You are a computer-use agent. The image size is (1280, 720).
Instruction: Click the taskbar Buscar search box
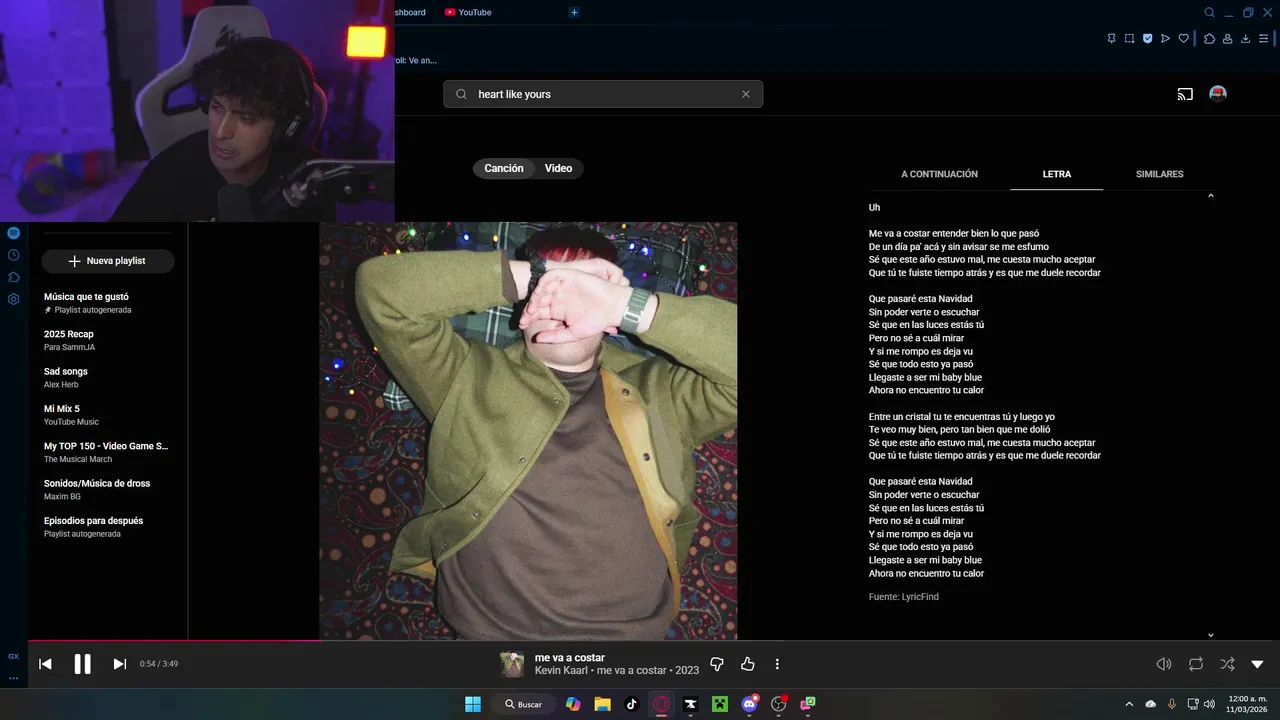pyautogui.click(x=524, y=704)
